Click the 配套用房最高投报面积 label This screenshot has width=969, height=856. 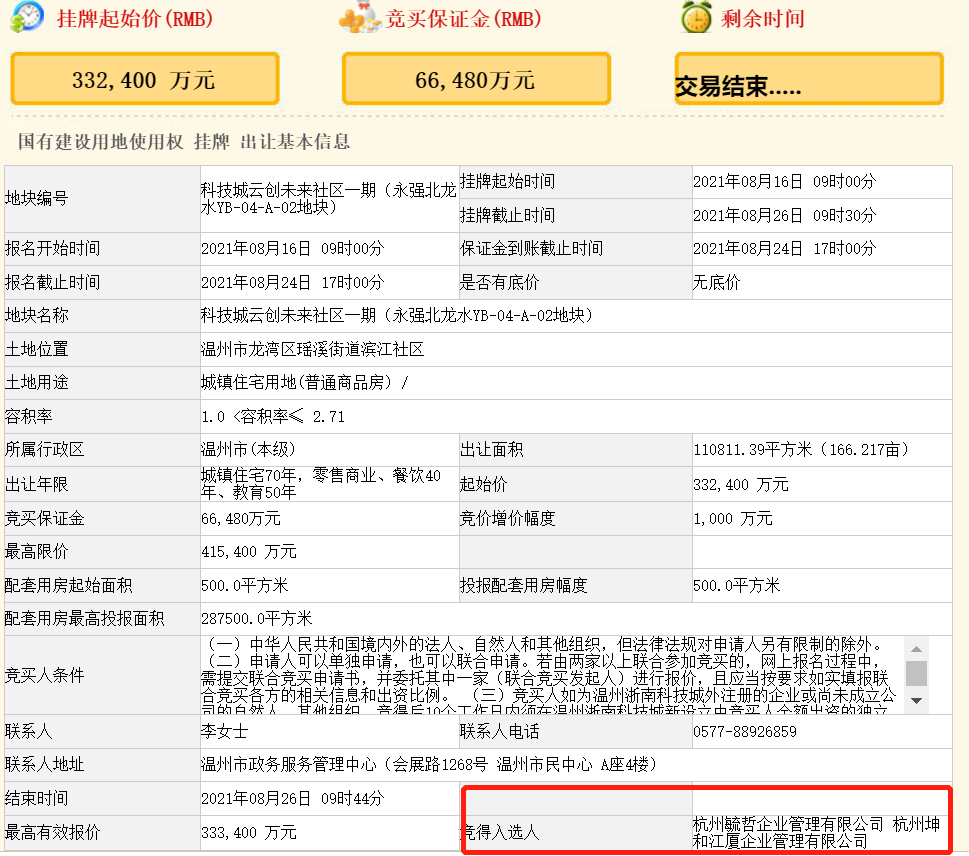[x=84, y=618]
